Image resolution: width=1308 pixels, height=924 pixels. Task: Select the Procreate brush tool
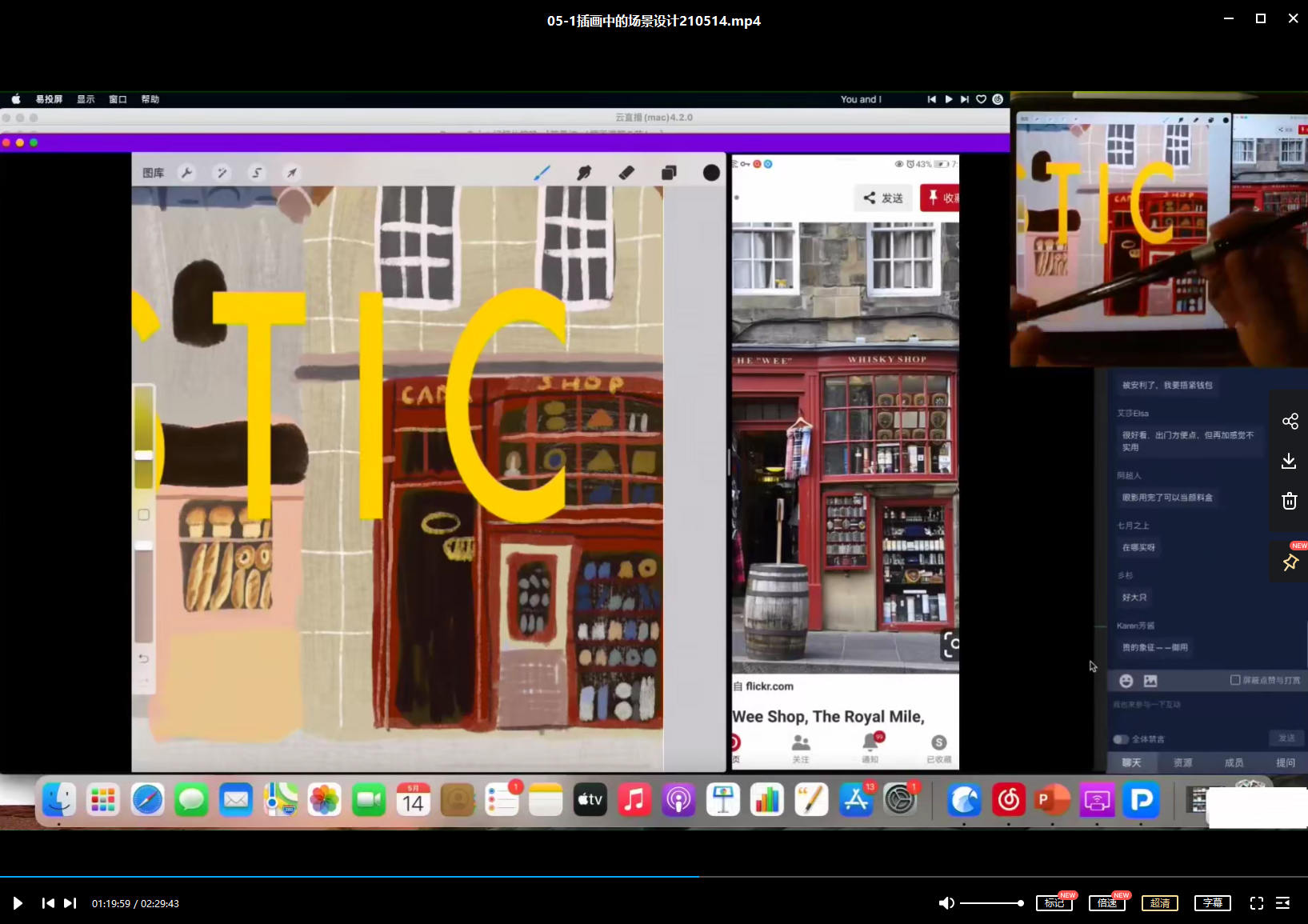[x=542, y=173]
